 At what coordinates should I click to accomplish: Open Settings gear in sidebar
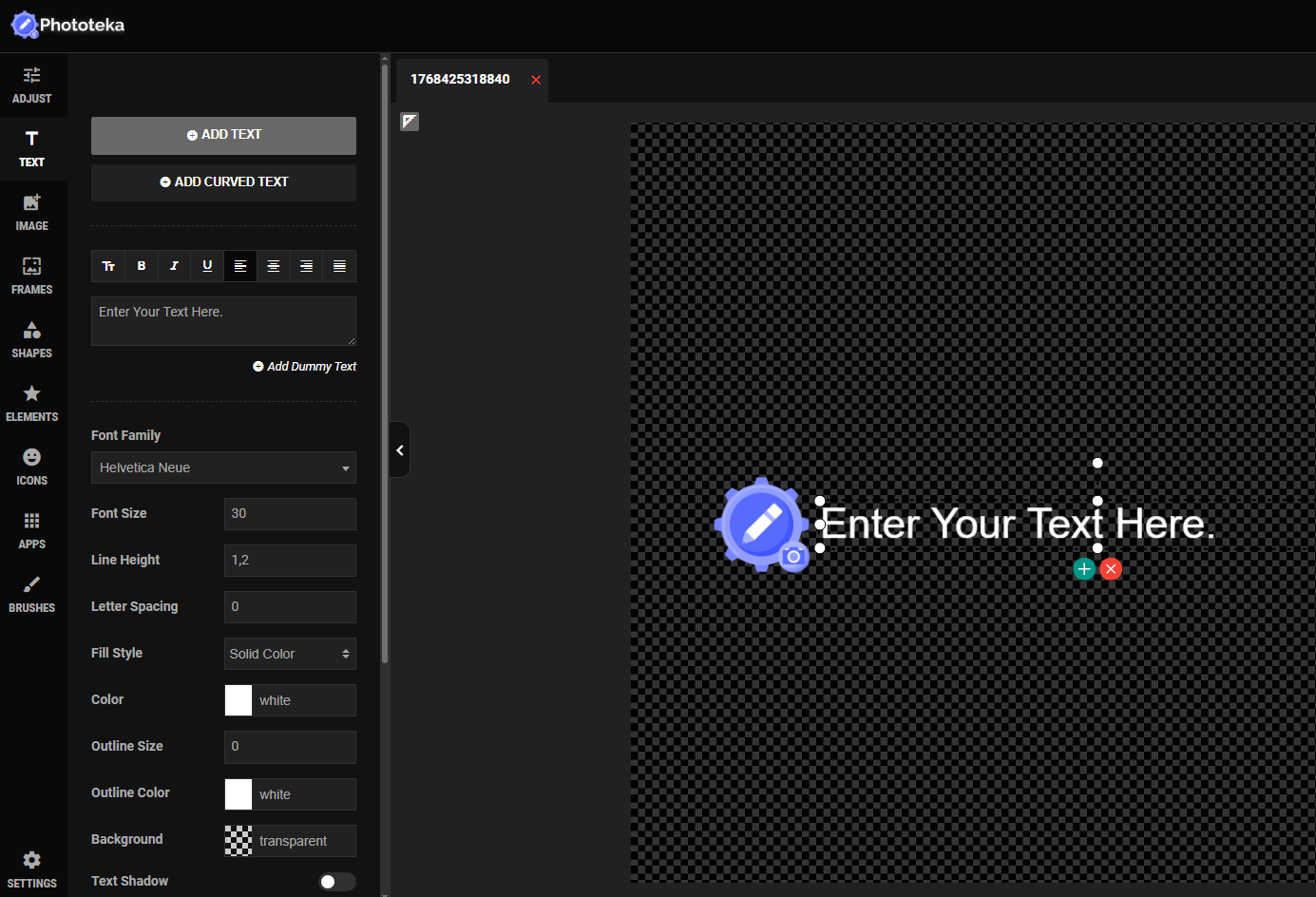pos(32,868)
